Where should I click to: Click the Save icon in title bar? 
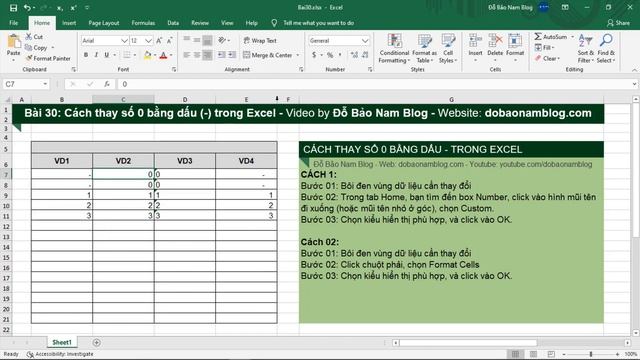pos(13,8)
